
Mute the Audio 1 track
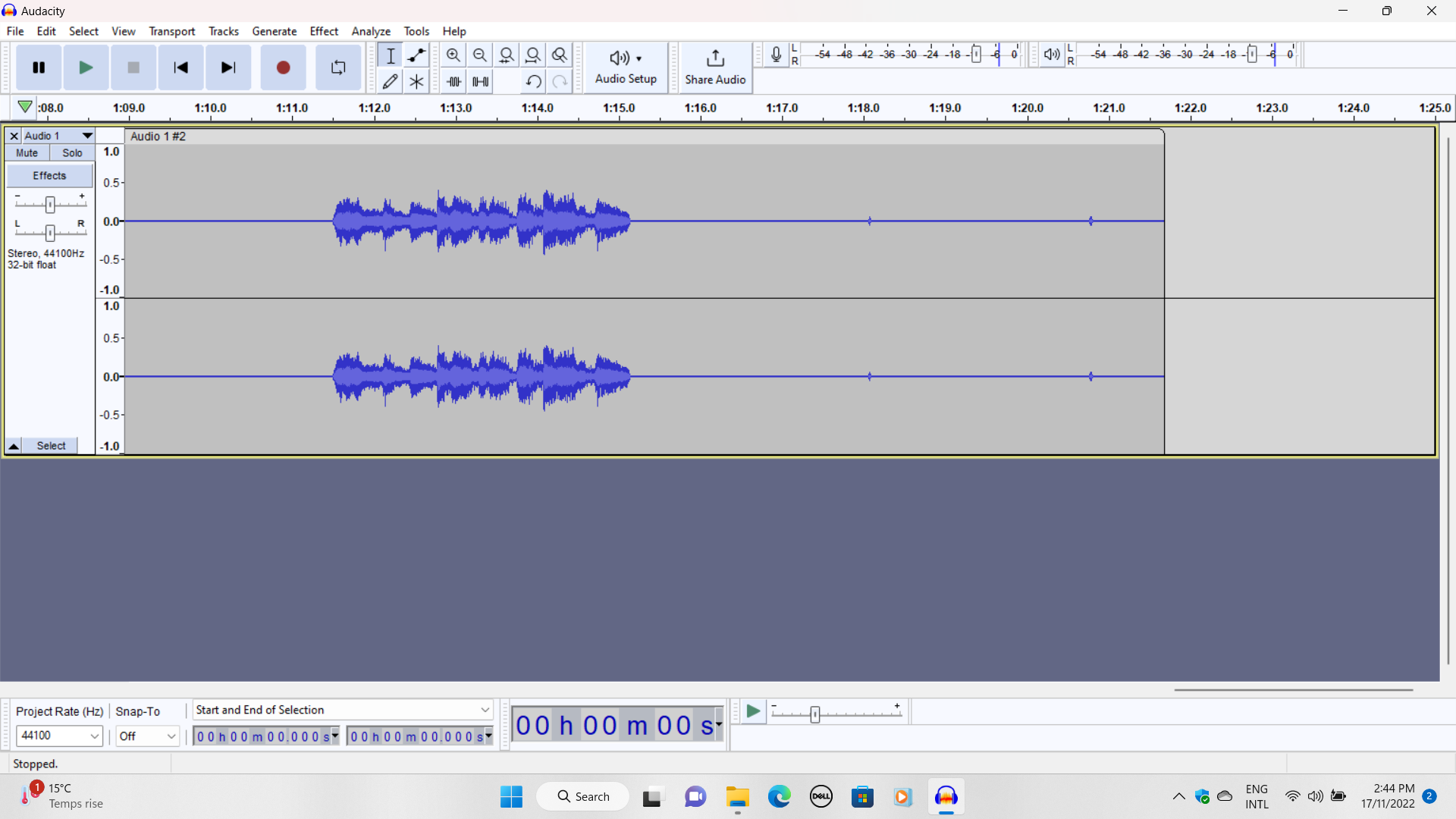[27, 152]
